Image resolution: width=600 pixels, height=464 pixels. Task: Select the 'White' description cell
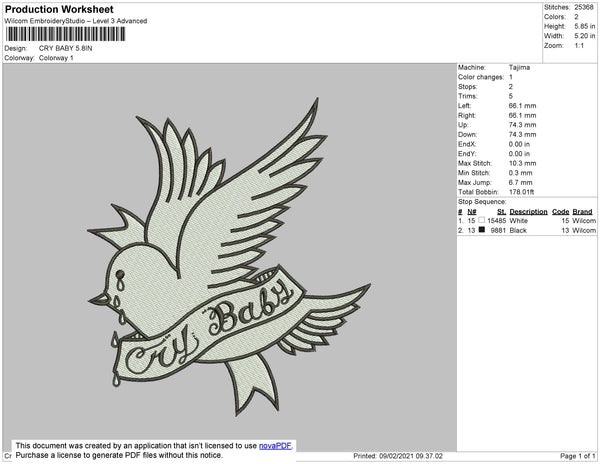518,221
